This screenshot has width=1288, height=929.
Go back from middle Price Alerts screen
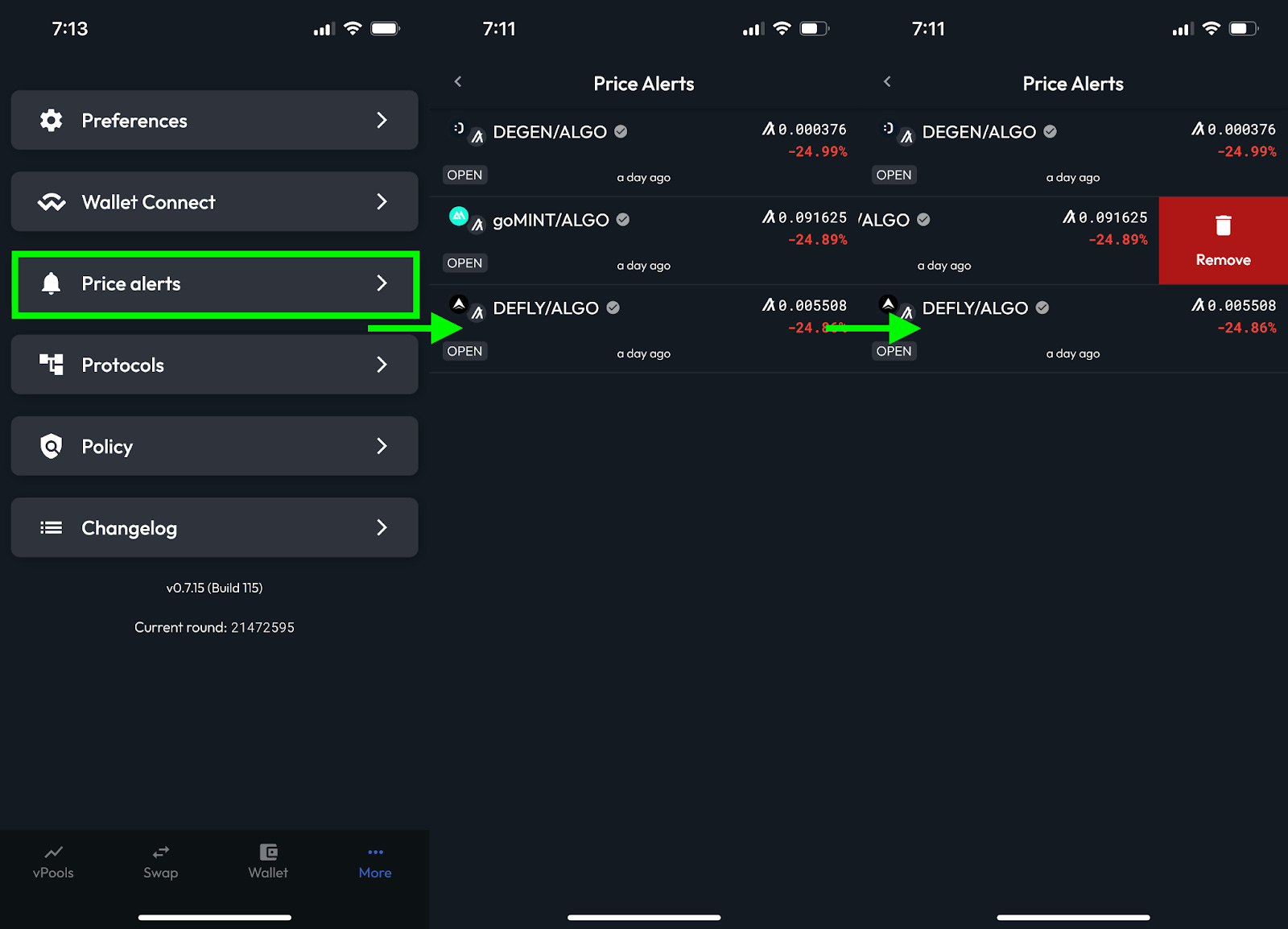point(458,81)
